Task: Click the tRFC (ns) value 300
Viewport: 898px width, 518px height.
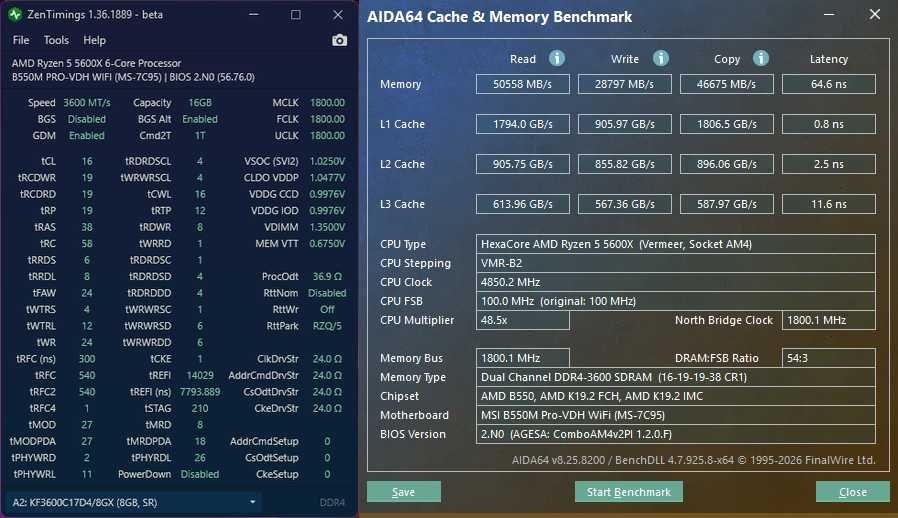Action: coord(86,359)
